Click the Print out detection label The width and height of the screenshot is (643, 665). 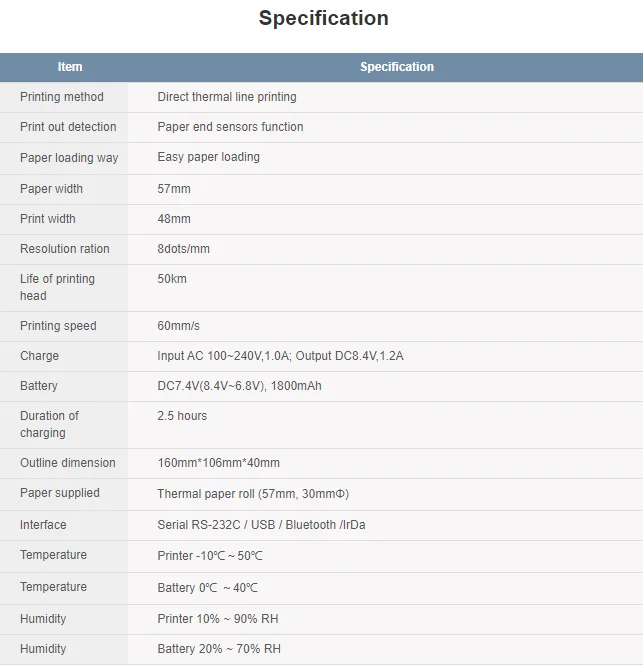click(68, 127)
